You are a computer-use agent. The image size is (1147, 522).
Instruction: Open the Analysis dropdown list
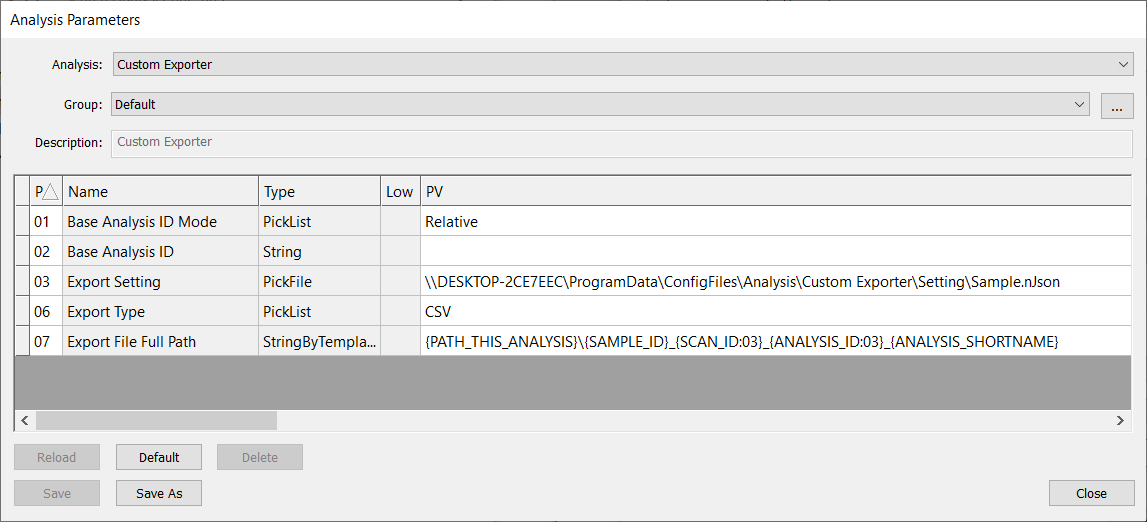click(x=1124, y=65)
